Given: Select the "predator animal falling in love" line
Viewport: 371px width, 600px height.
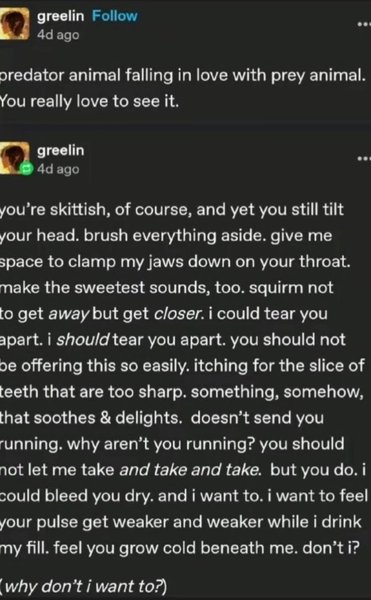Looking at the screenshot, I should click(x=183, y=76).
